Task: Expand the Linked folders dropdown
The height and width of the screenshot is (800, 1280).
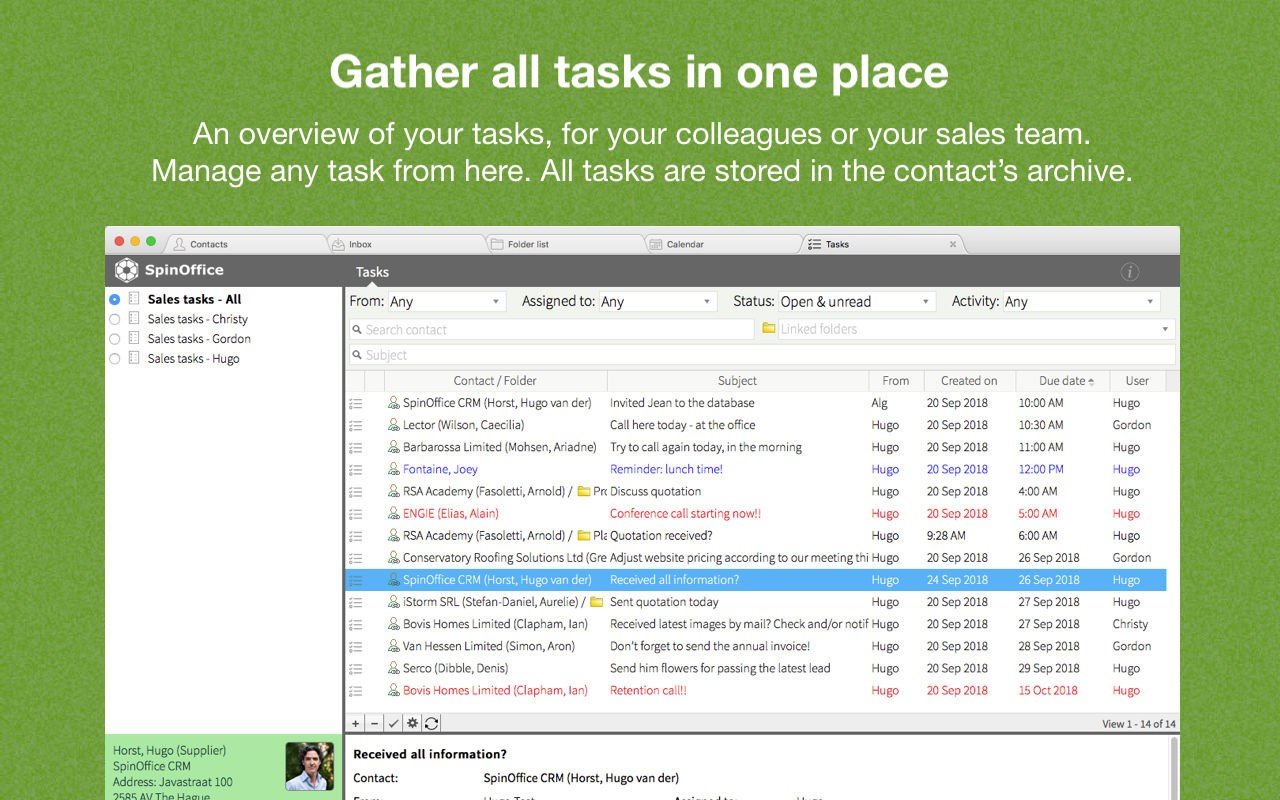Action: pyautogui.click(x=1165, y=329)
